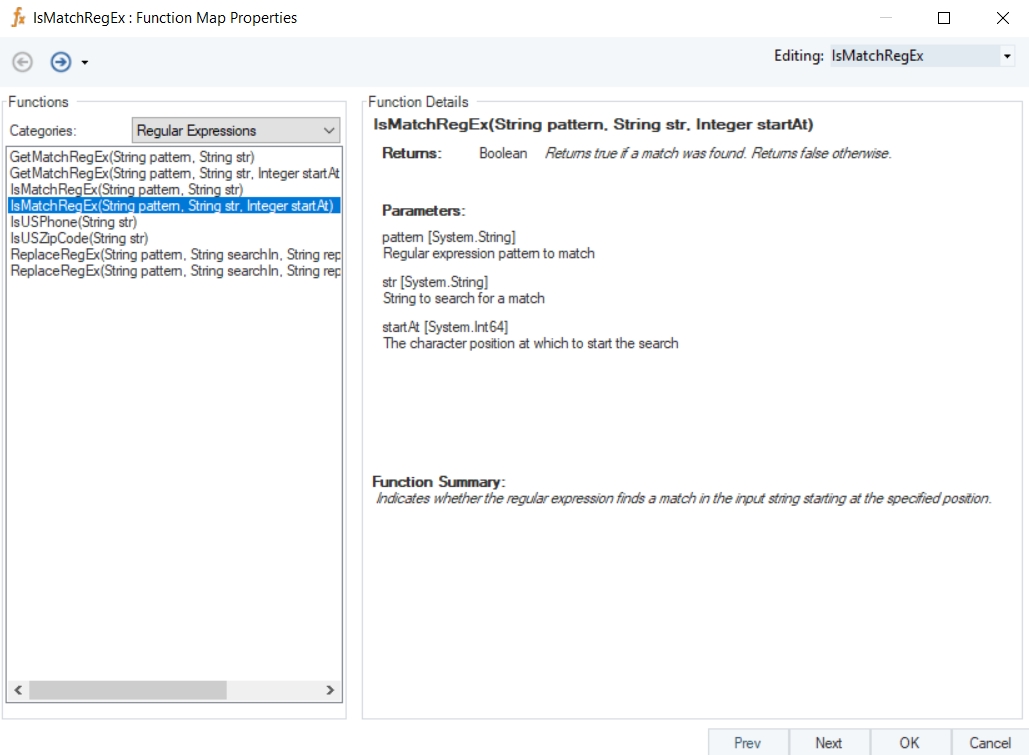Select IsUSPhone(String str) function
The image size is (1029, 755).
tap(73, 222)
